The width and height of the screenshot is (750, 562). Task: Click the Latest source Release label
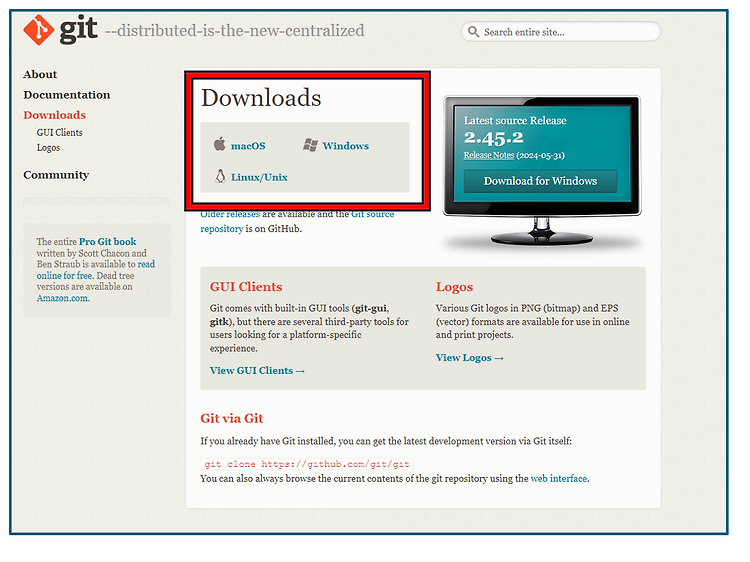(515, 121)
